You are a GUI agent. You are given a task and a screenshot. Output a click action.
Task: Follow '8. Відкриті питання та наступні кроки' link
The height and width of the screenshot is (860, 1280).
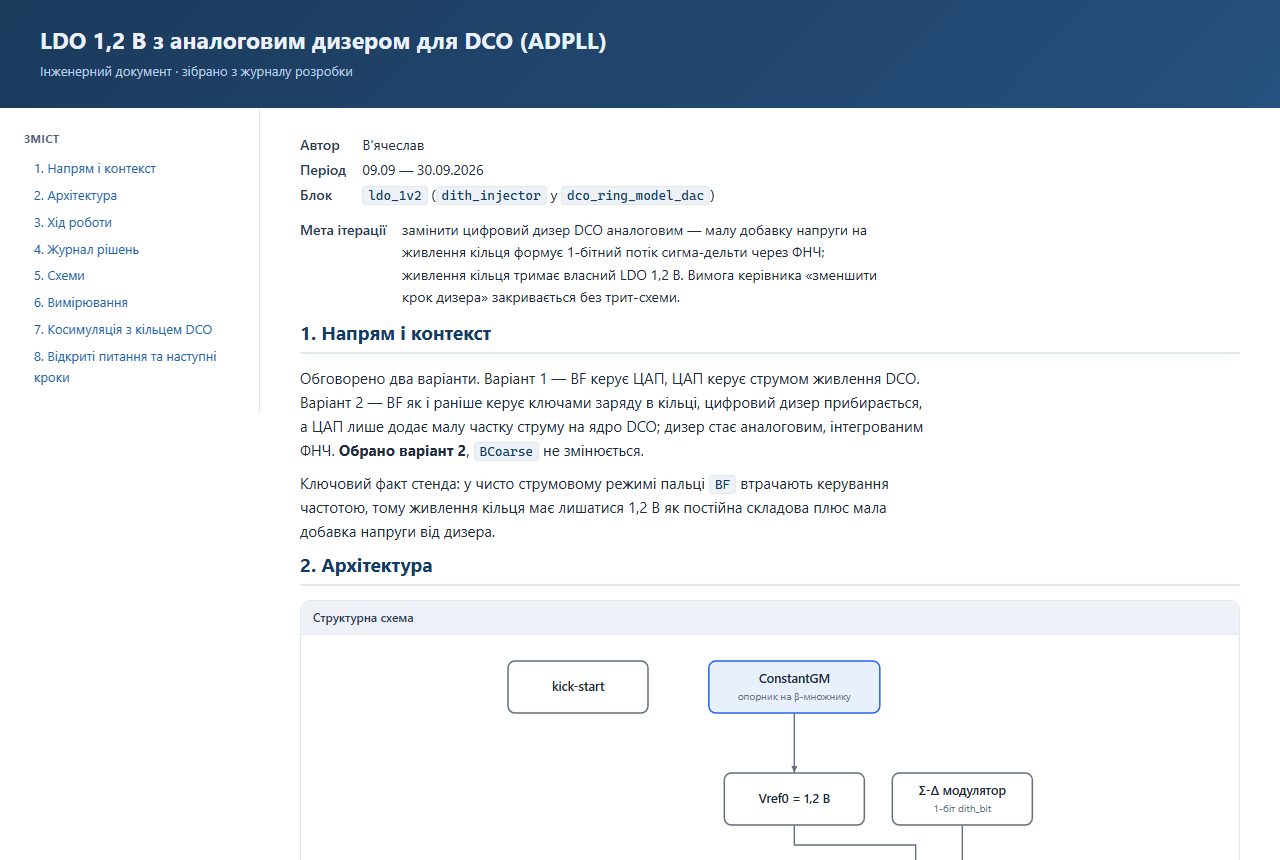point(125,367)
